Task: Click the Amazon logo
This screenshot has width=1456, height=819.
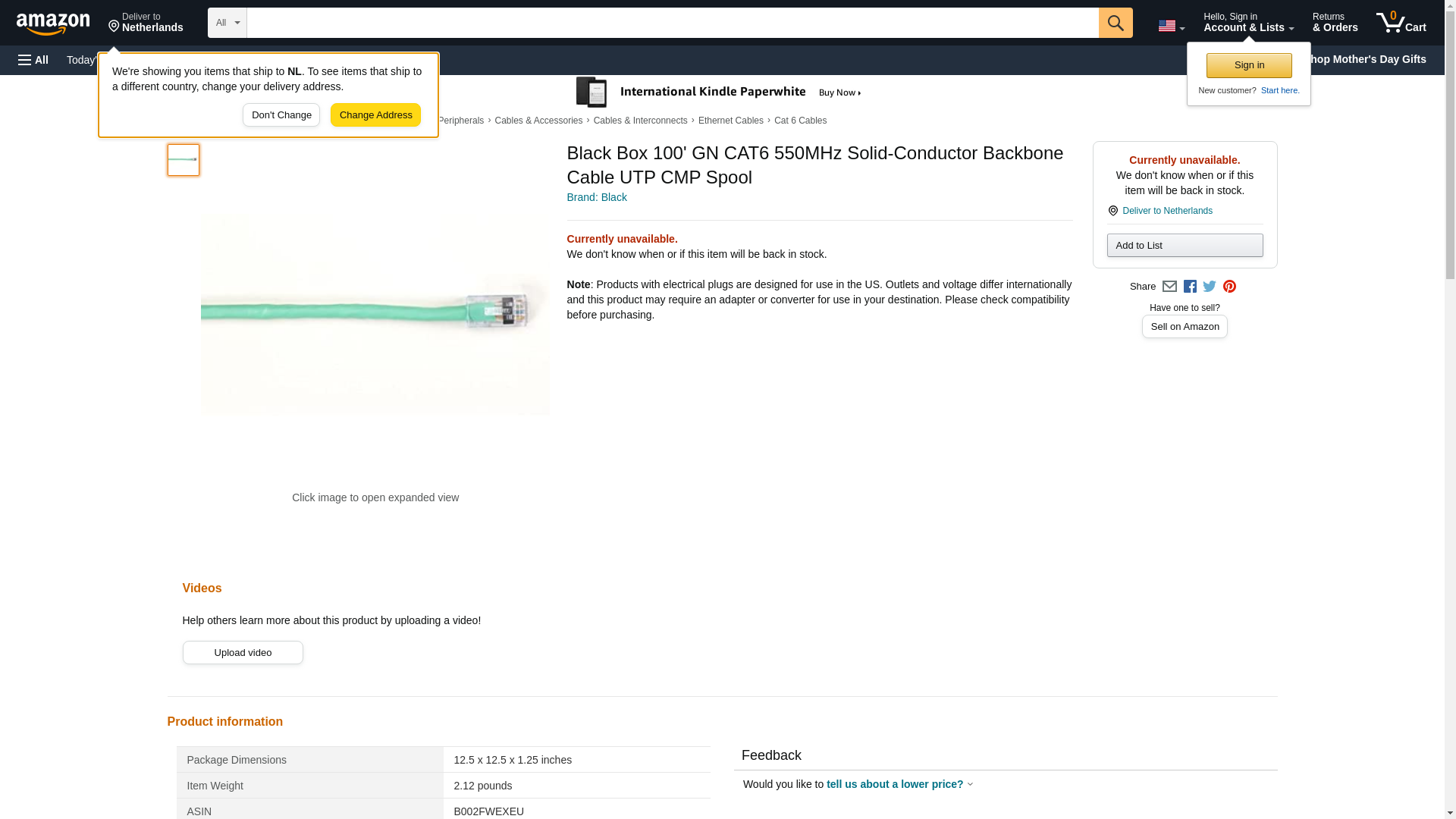Action: [x=53, y=24]
